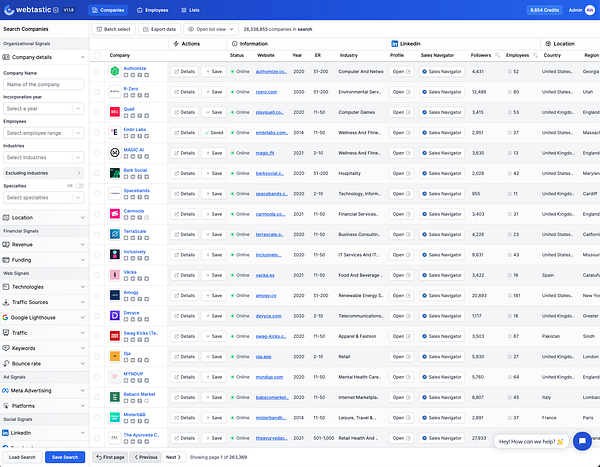The height and width of the screenshot is (467, 600).
Task: Click the Export data button
Action: point(158,29)
